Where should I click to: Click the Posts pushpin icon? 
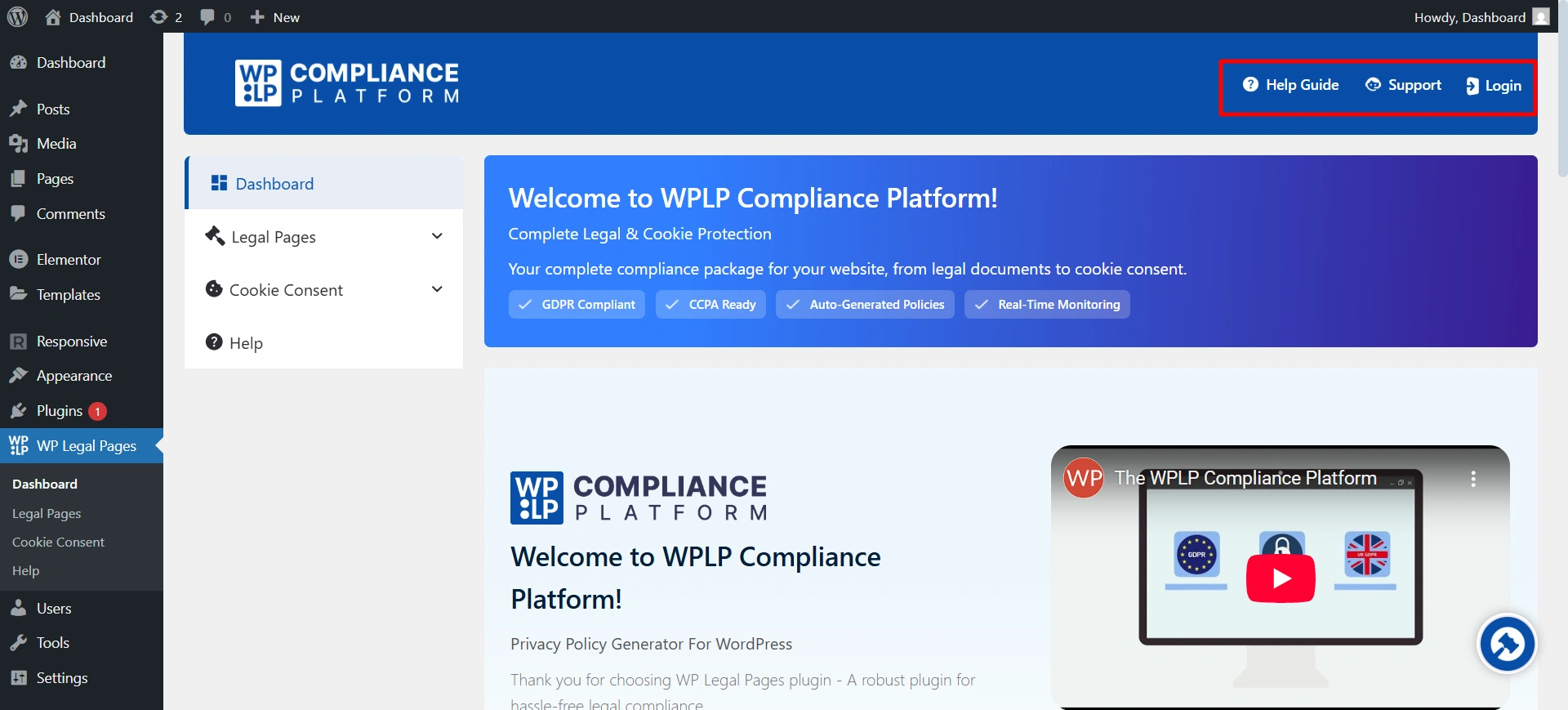point(18,109)
